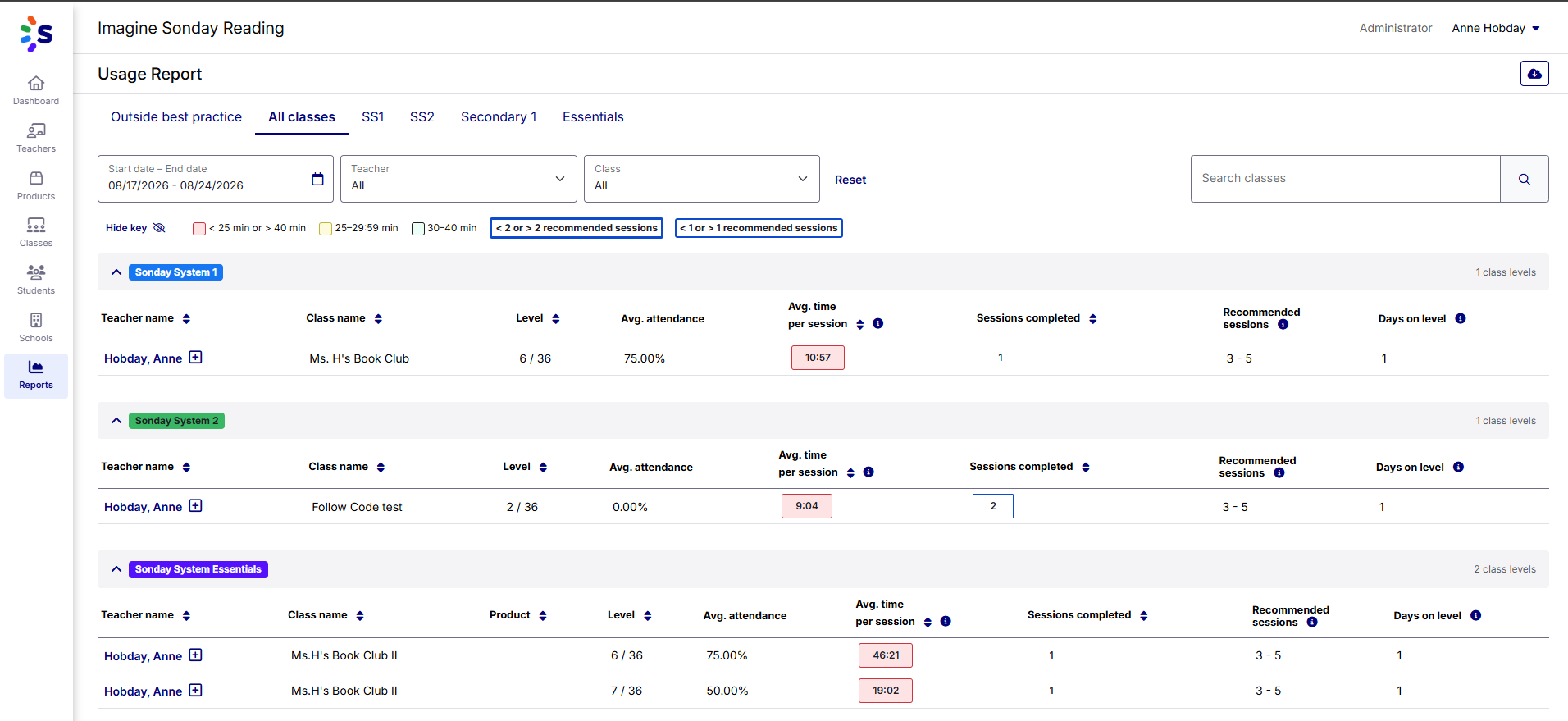Switch to the SS2 tab
The image size is (1568, 721).
pos(422,117)
